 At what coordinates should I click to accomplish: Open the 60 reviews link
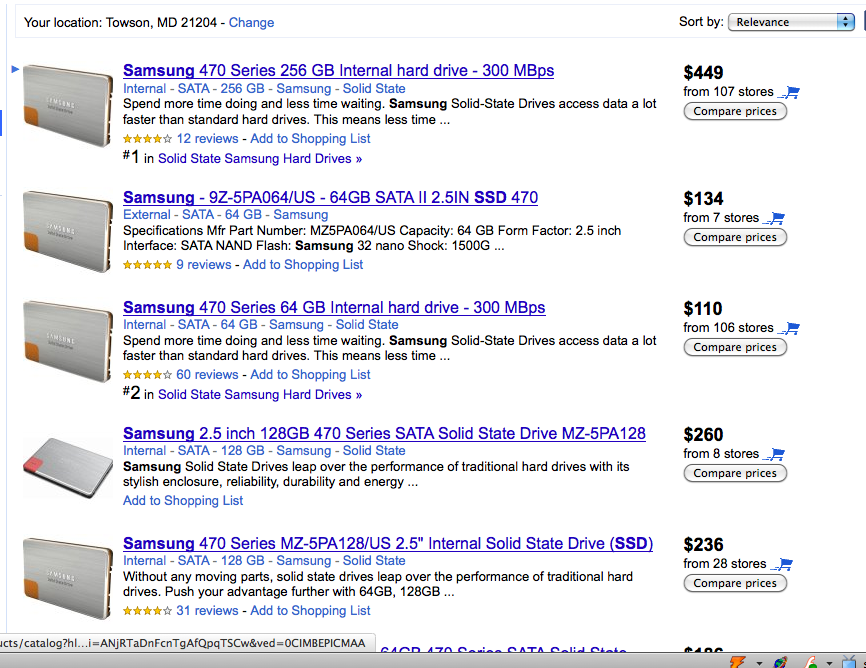[x=208, y=375]
